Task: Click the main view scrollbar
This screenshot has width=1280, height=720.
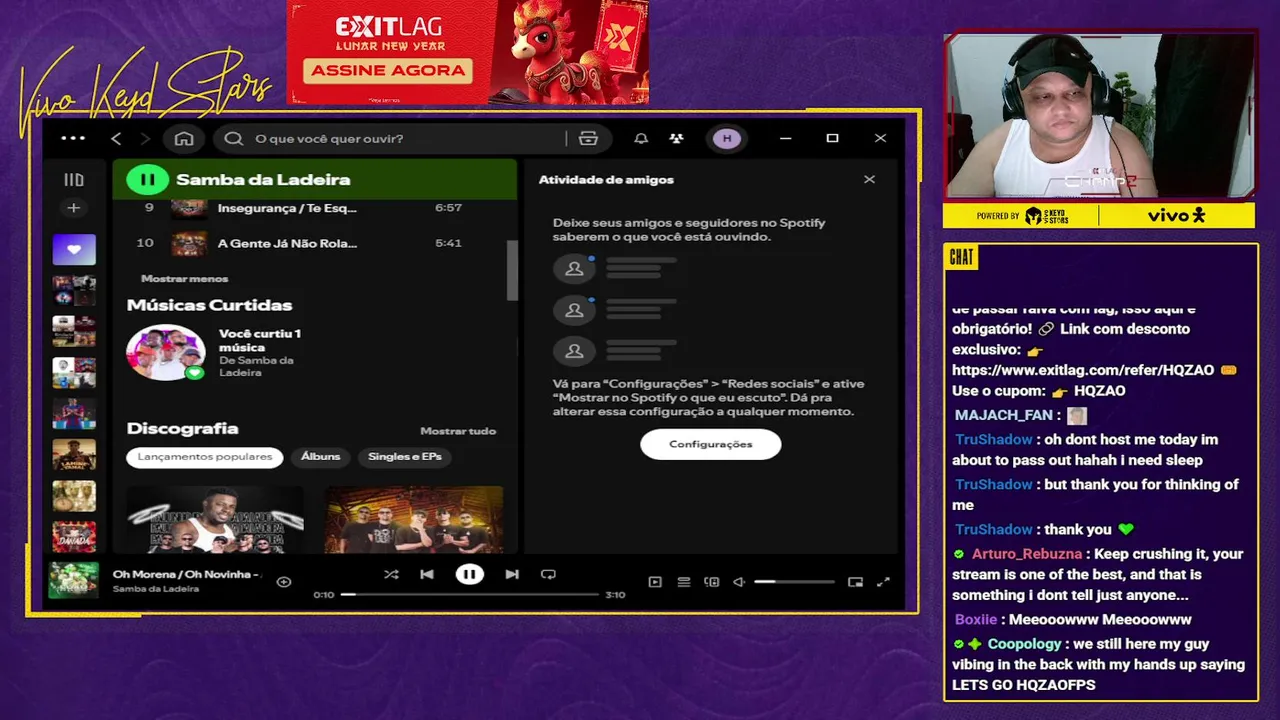Action: (x=513, y=270)
